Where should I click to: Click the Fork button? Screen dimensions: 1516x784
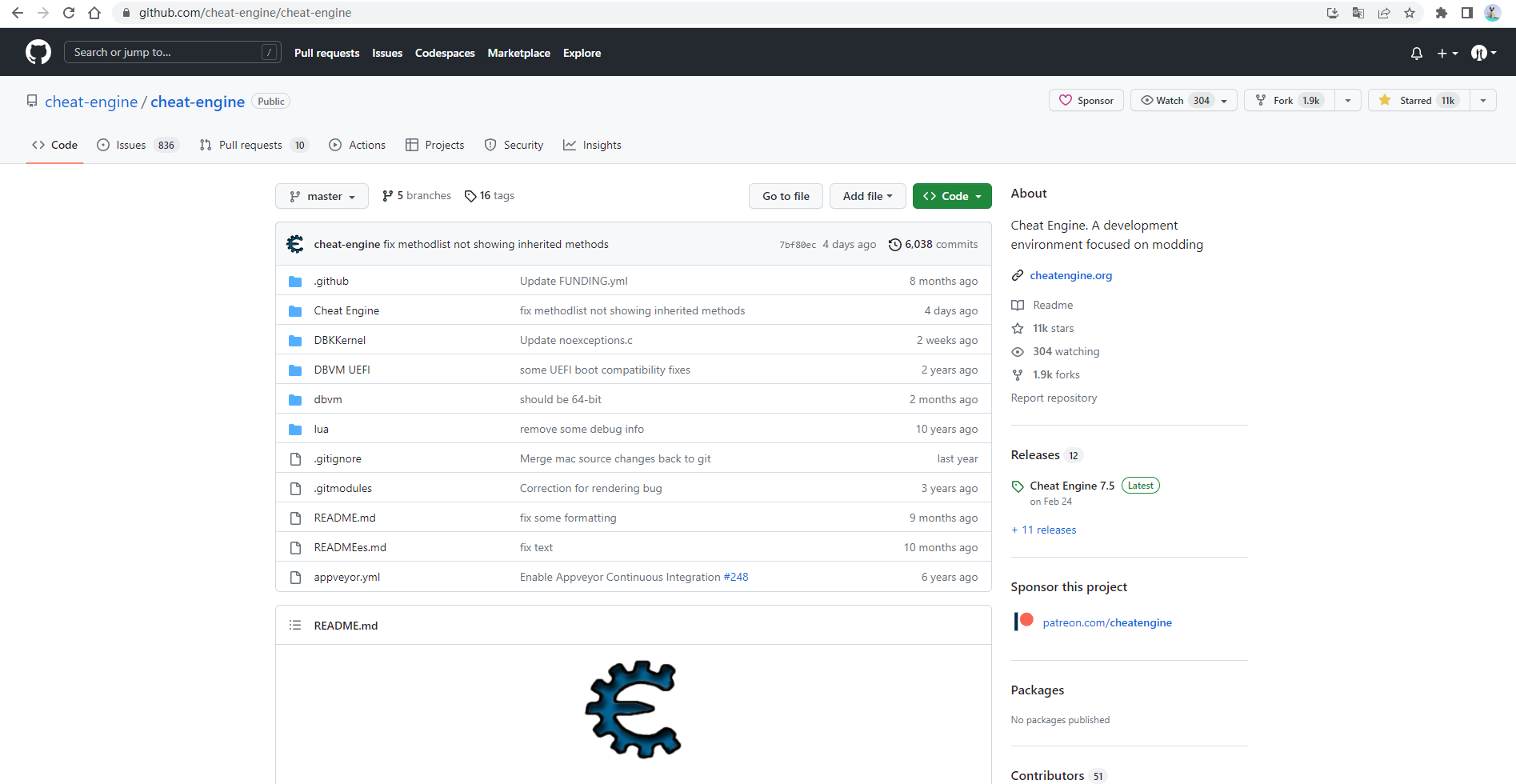(x=1290, y=101)
